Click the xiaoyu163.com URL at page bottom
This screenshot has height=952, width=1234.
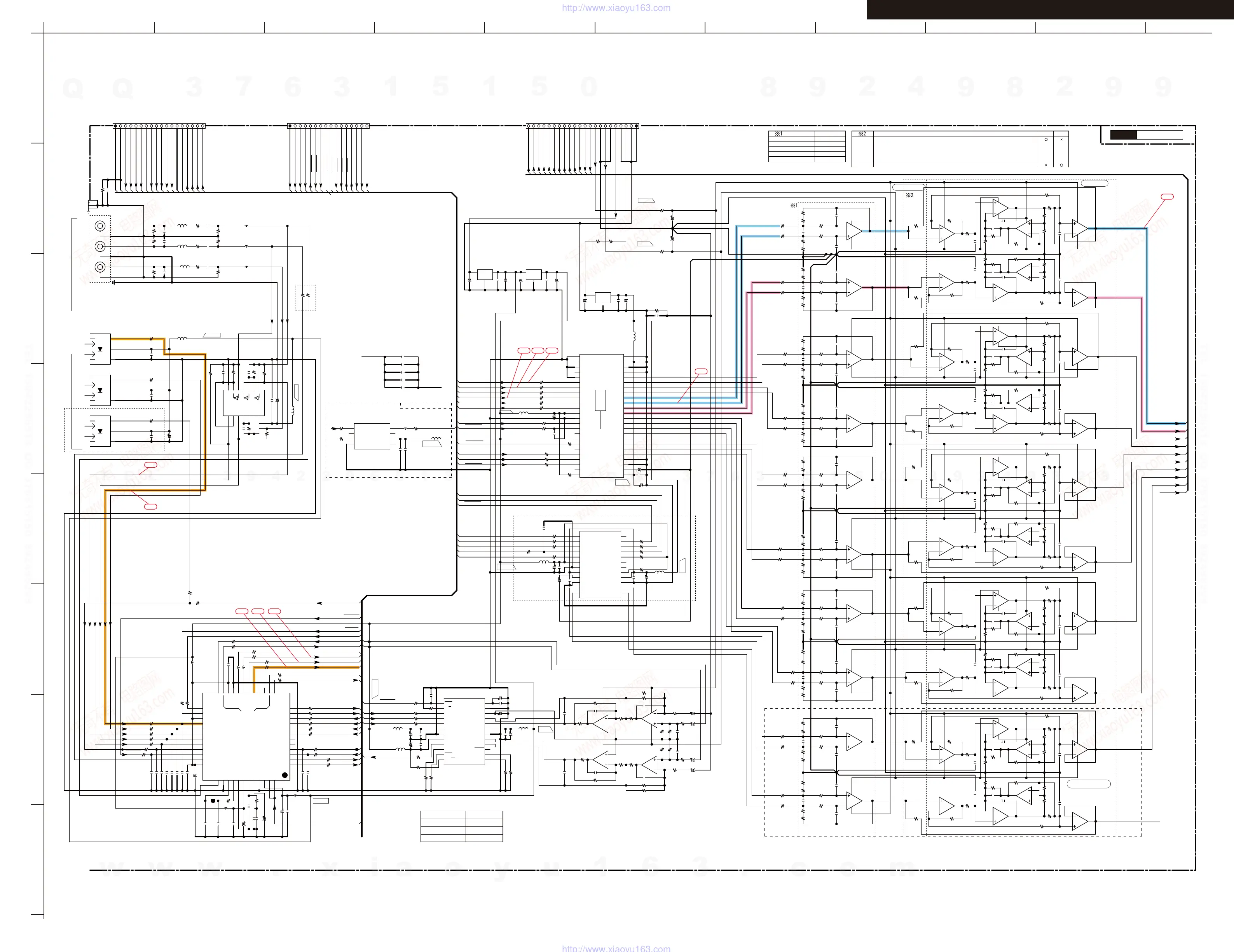[616, 948]
